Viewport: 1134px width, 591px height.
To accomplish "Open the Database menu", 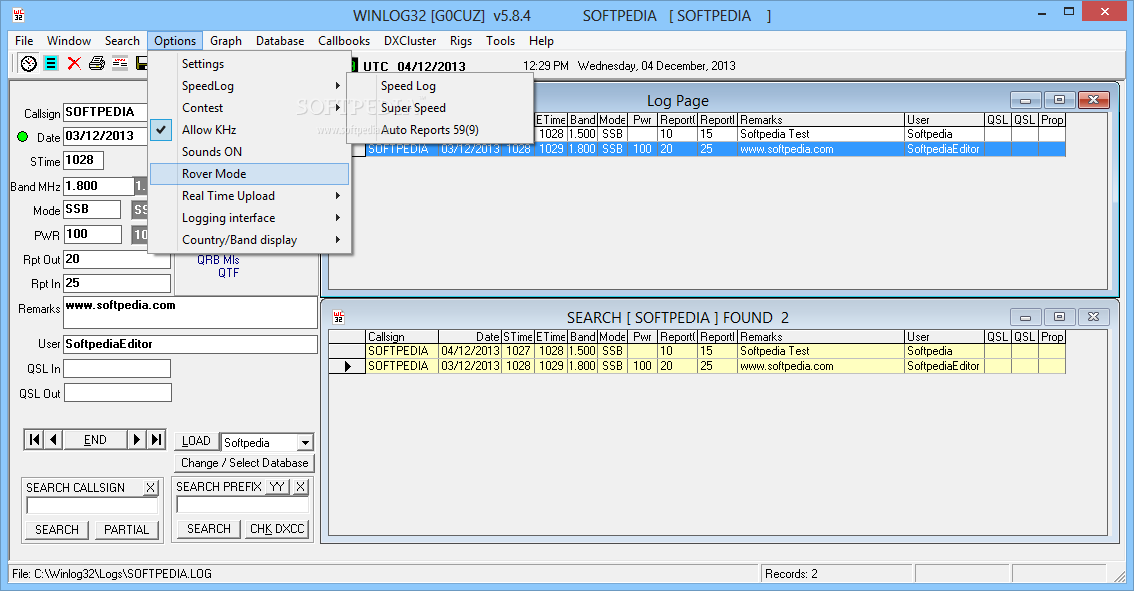I will 280,41.
